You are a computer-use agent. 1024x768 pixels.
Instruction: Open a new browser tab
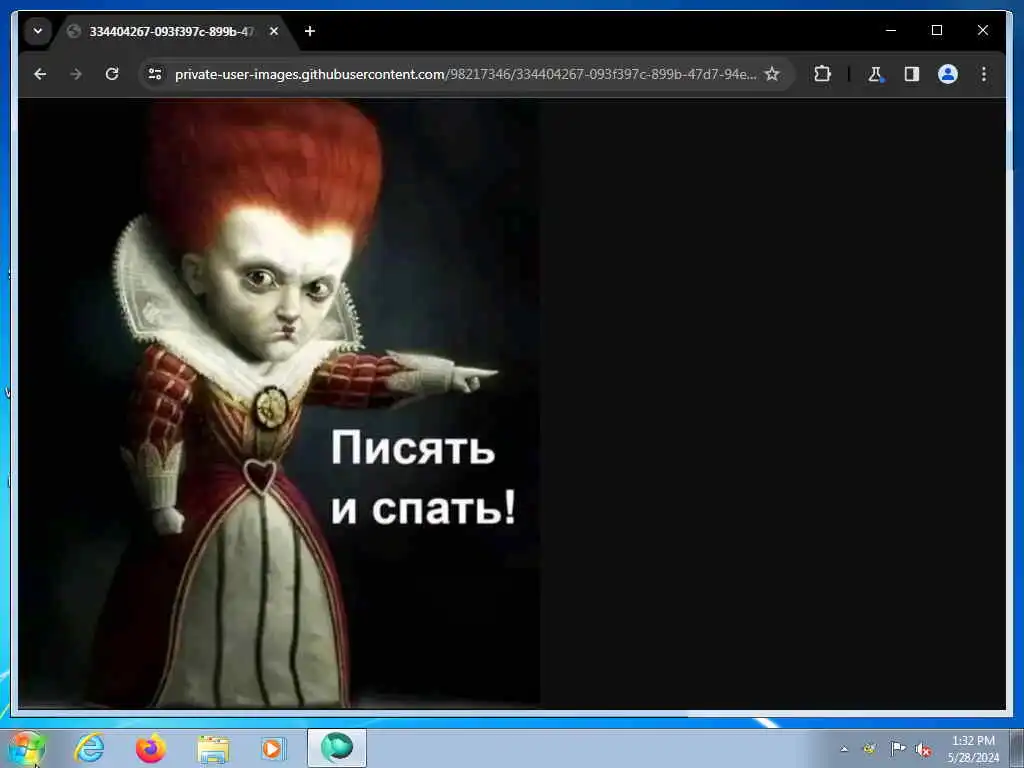310,31
